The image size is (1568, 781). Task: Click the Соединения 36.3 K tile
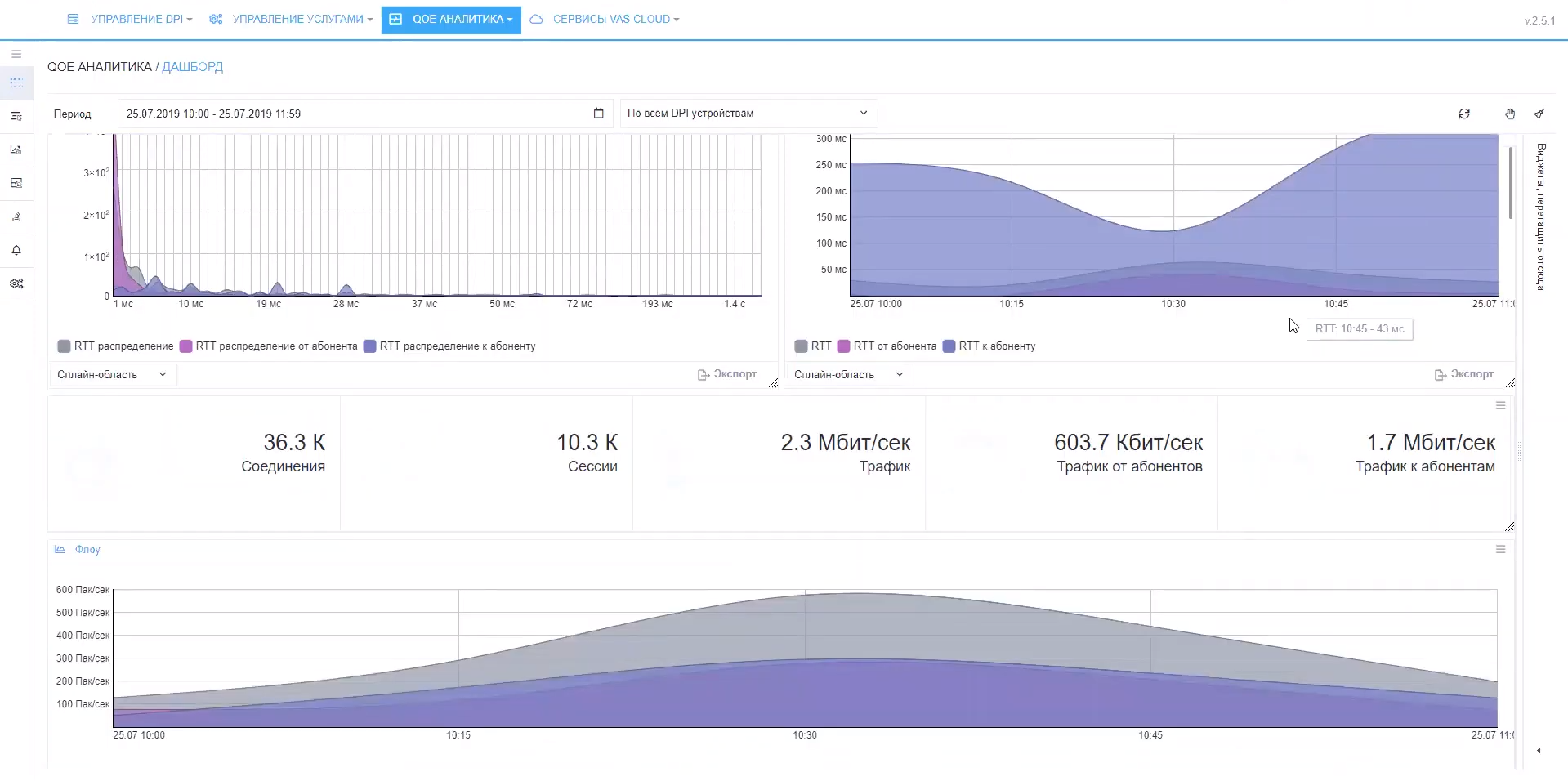point(194,463)
